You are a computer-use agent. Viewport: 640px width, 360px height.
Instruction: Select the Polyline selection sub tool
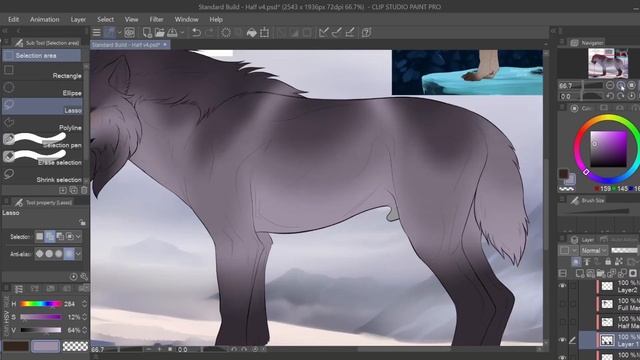tap(42, 124)
